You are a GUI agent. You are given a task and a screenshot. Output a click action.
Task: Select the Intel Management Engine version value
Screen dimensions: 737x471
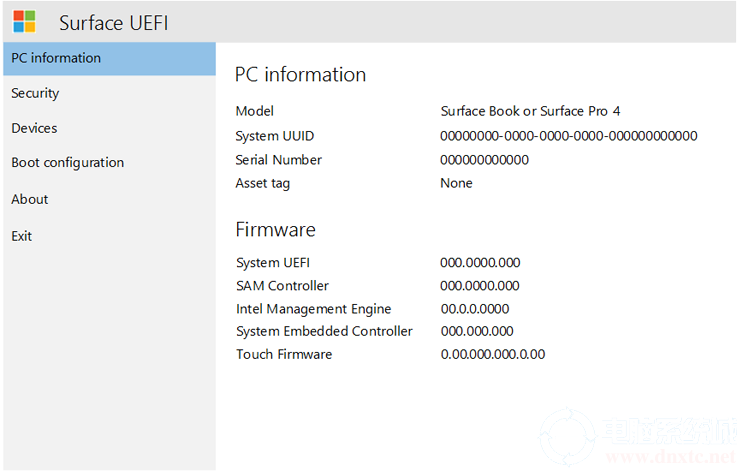point(474,309)
